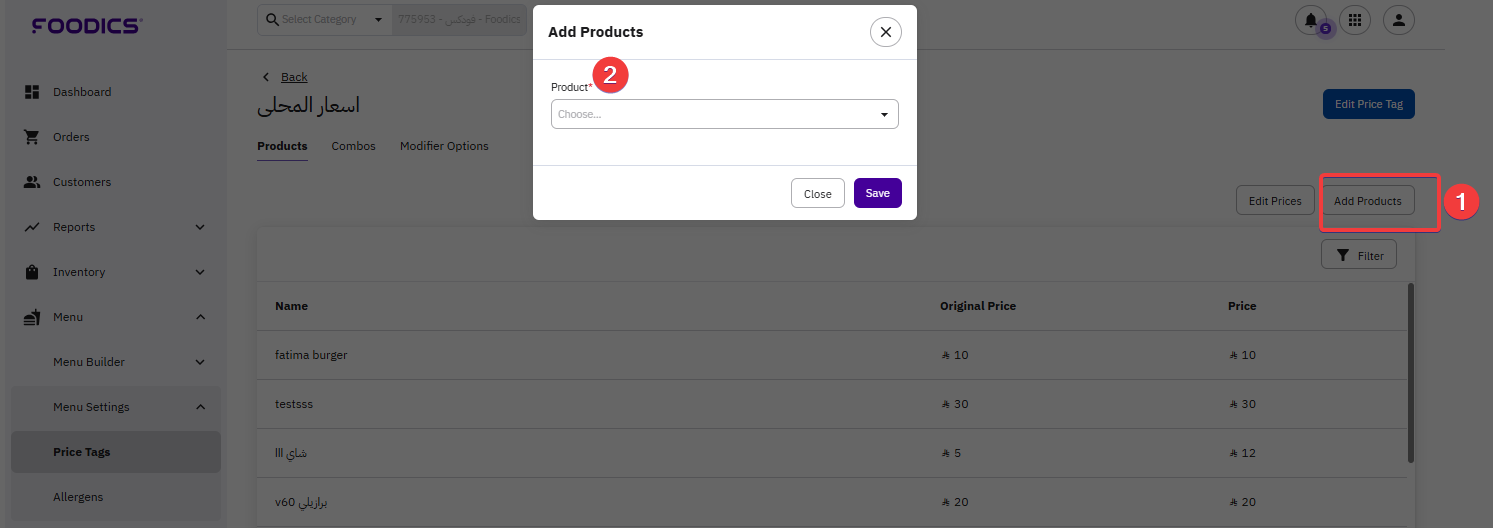Open the Select Category dropdown
1493x528 pixels.
[325, 20]
